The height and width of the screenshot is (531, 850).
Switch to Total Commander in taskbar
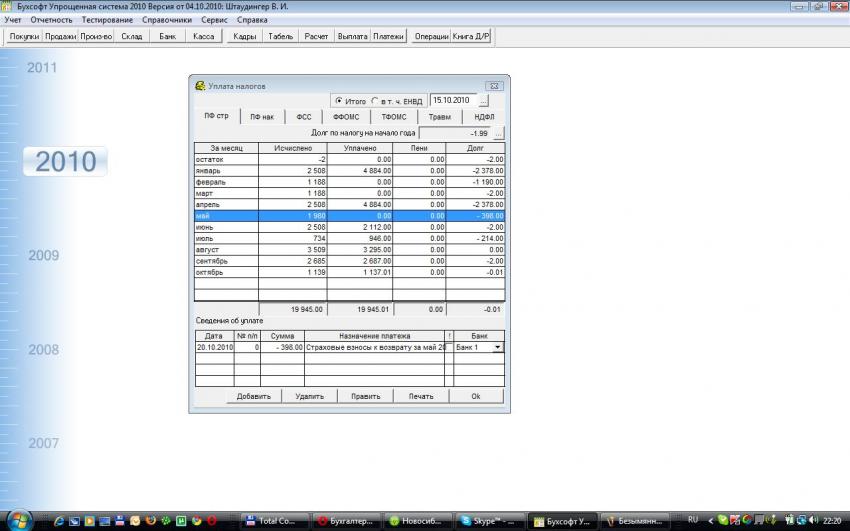[x=273, y=521]
